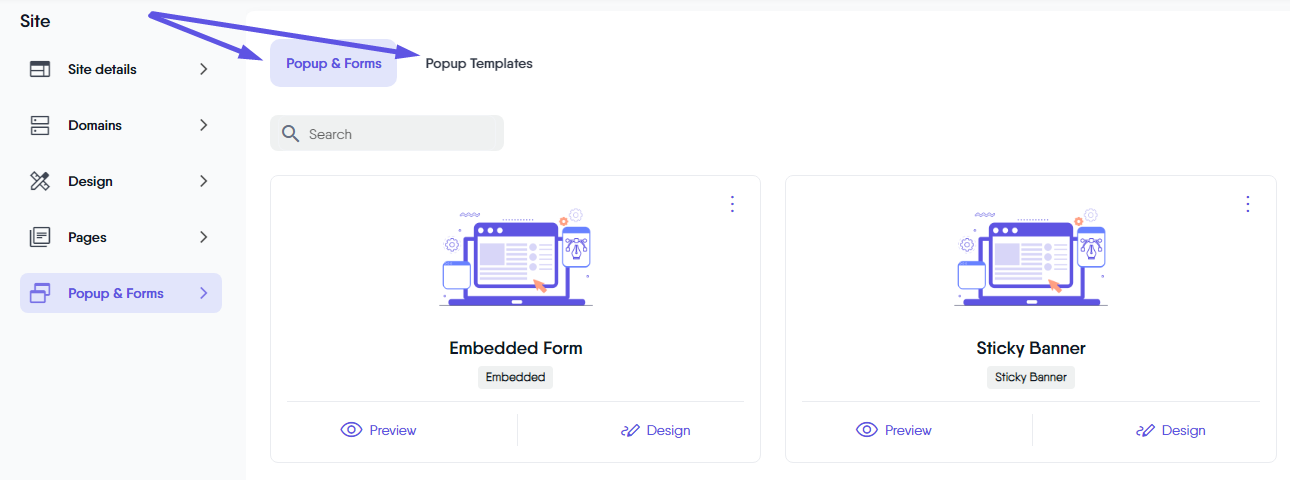Expand the Pages chevron arrow
This screenshot has height=480, width=1290.
203,238
